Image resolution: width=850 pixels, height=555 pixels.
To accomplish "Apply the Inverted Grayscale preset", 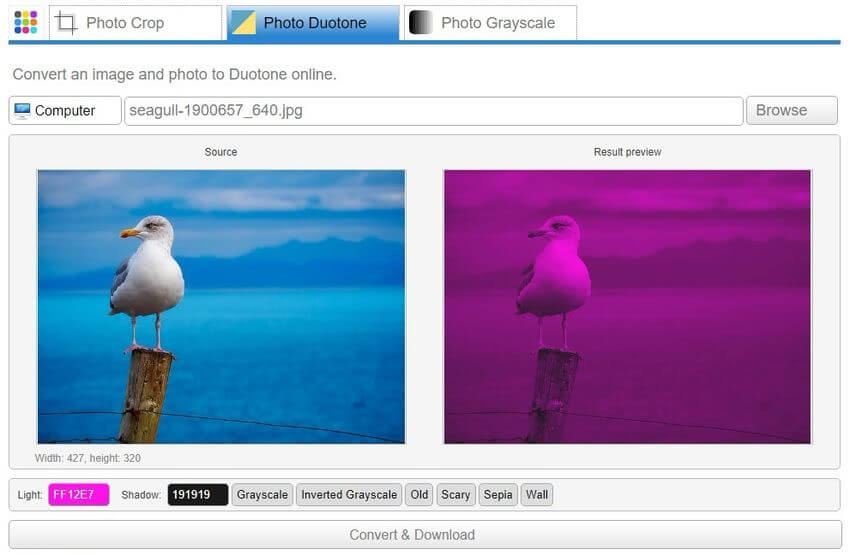I will pos(349,495).
